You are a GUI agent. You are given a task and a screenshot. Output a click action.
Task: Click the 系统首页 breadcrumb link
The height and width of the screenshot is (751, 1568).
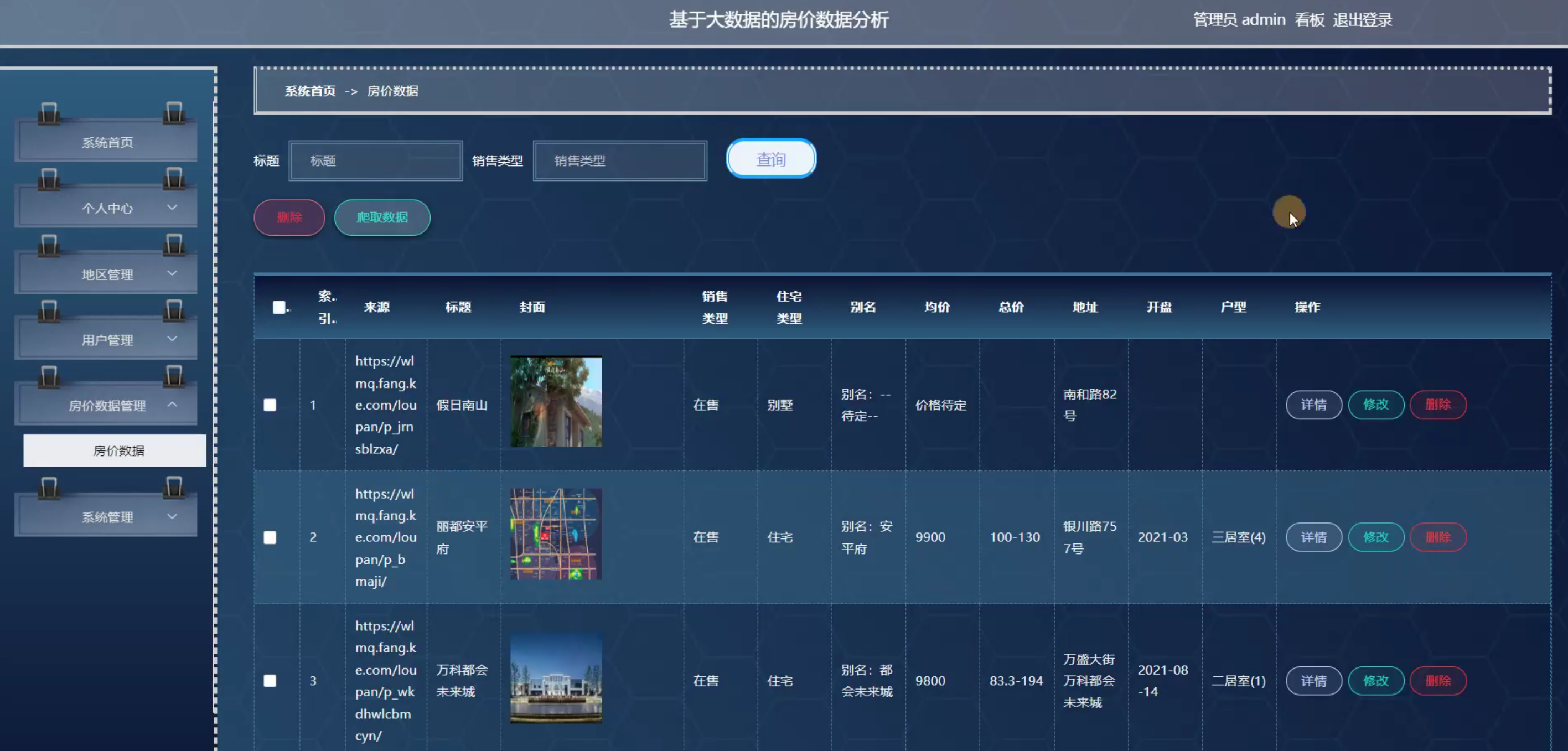(310, 91)
